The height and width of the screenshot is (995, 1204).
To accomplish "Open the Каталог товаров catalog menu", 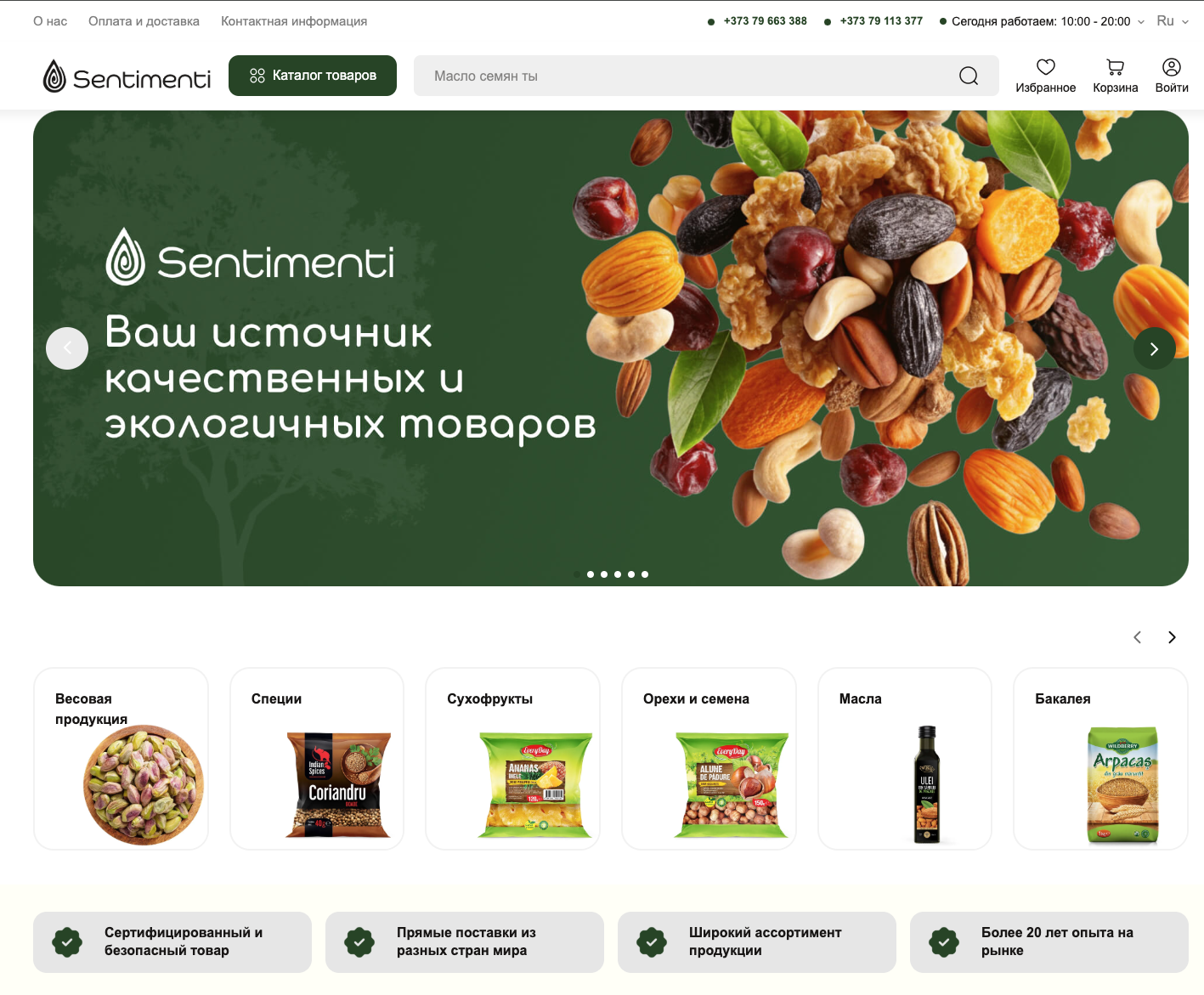I will point(313,76).
